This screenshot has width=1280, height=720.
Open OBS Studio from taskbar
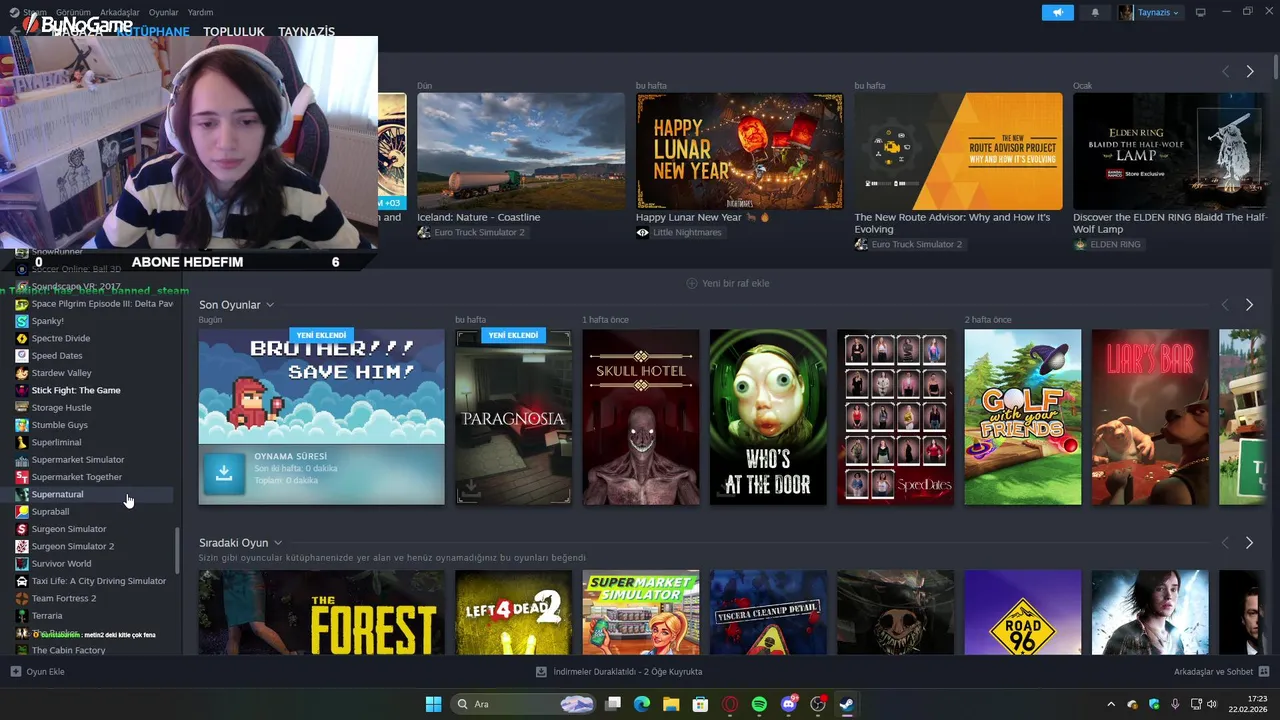(818, 704)
